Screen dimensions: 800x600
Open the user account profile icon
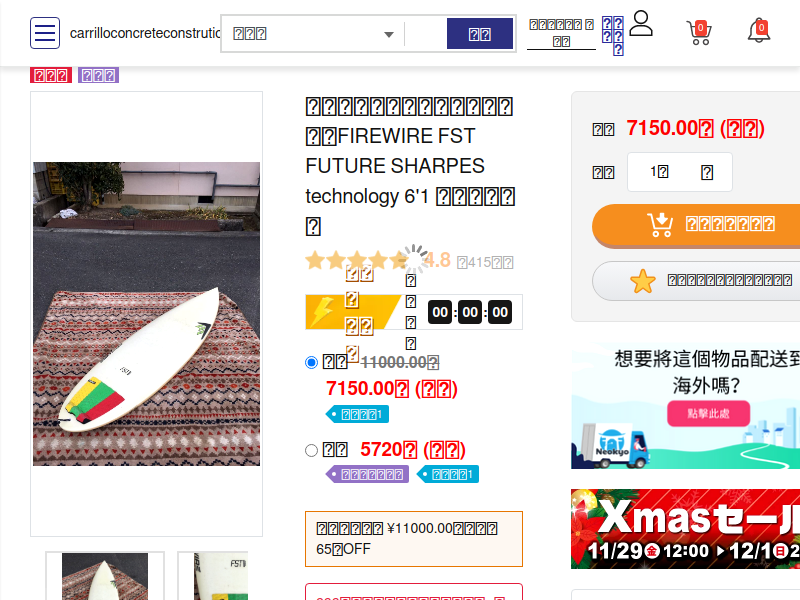tap(641, 24)
